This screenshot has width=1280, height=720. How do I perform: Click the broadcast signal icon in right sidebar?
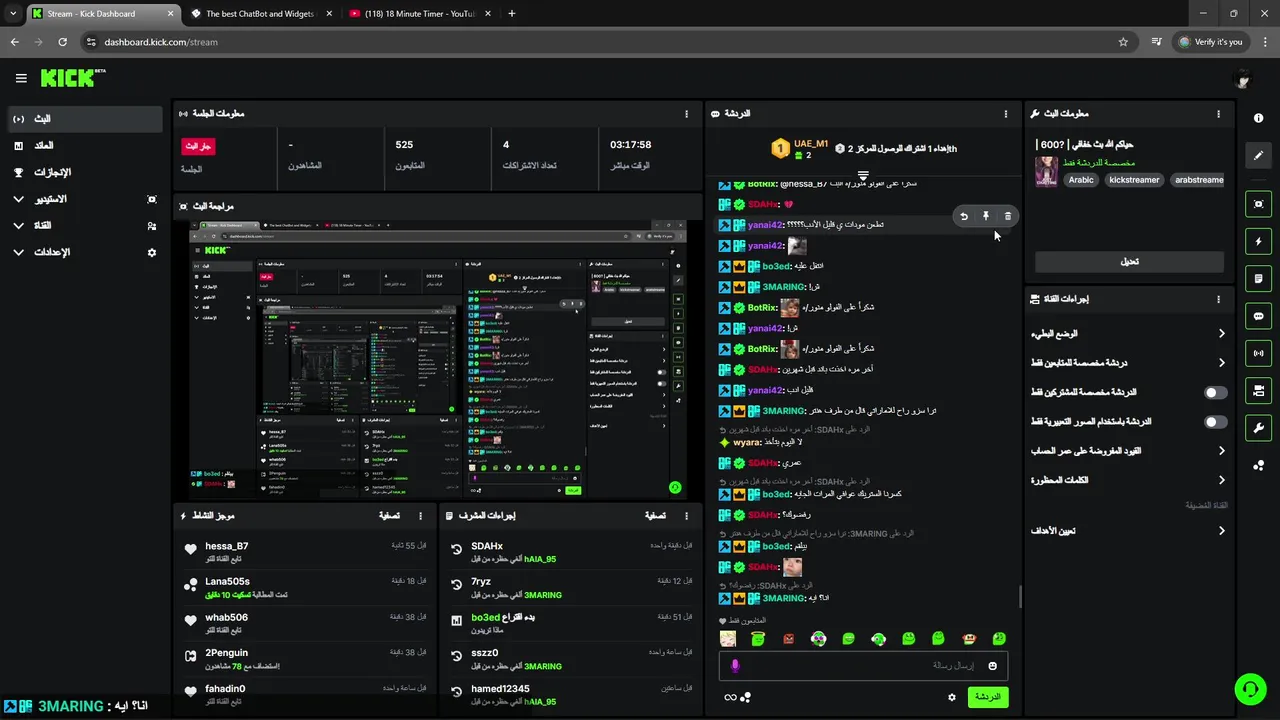pos(1258,353)
